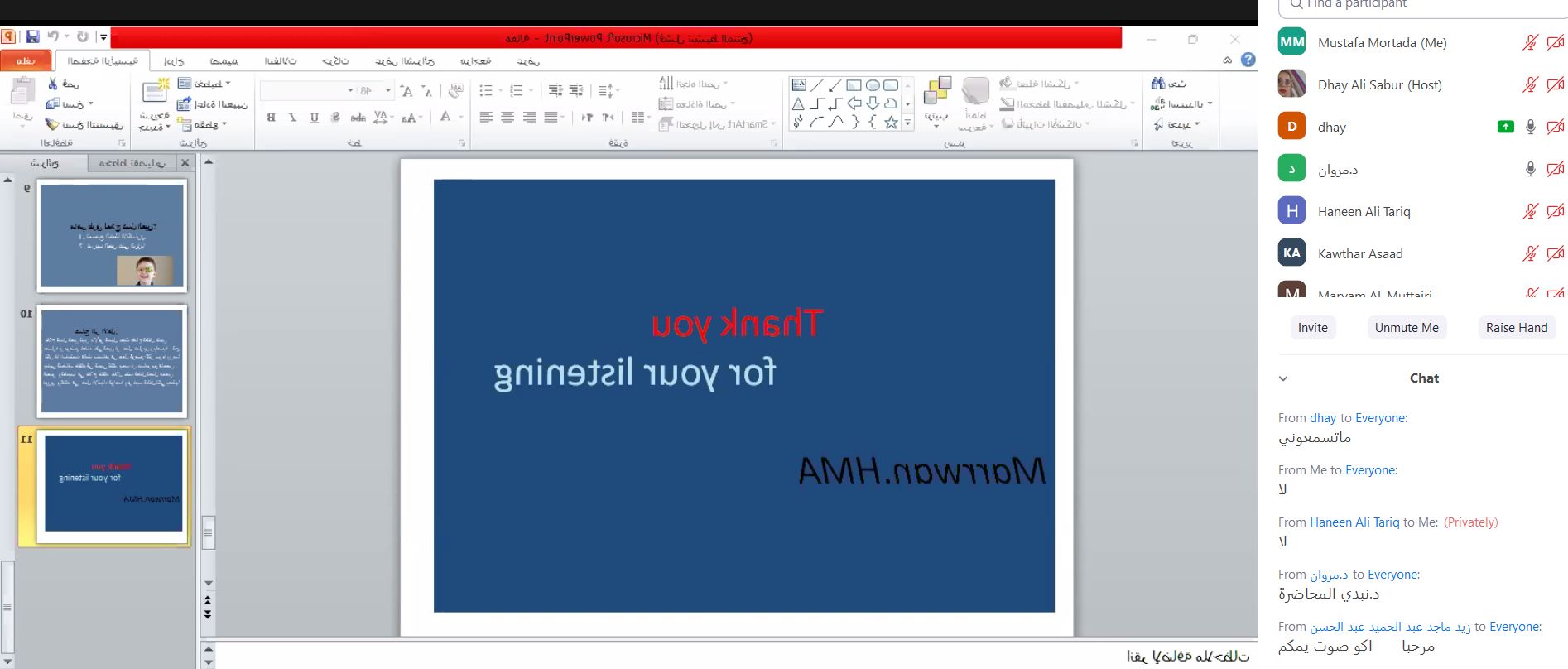The width and height of the screenshot is (1568, 669).
Task: Click the Save icon in PowerPoint's quick access toolbar
Action: coord(32,37)
